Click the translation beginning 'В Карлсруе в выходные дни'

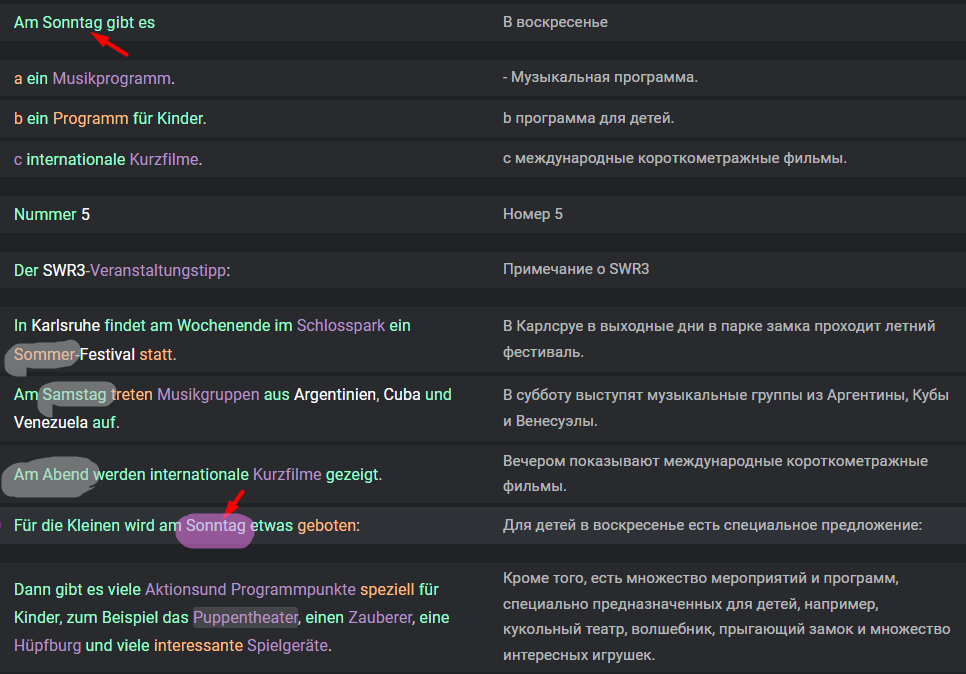point(719,339)
